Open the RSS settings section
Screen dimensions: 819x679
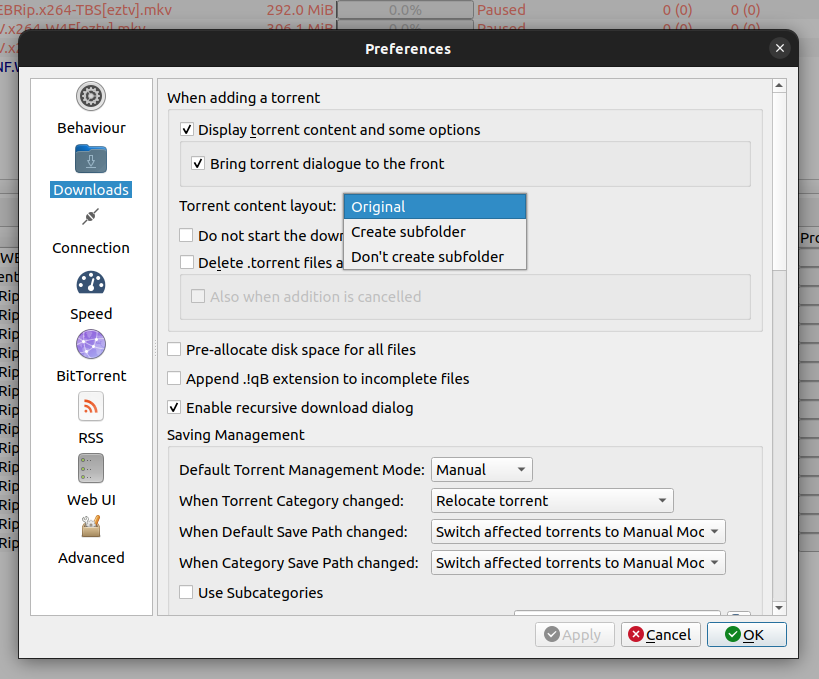(x=90, y=420)
